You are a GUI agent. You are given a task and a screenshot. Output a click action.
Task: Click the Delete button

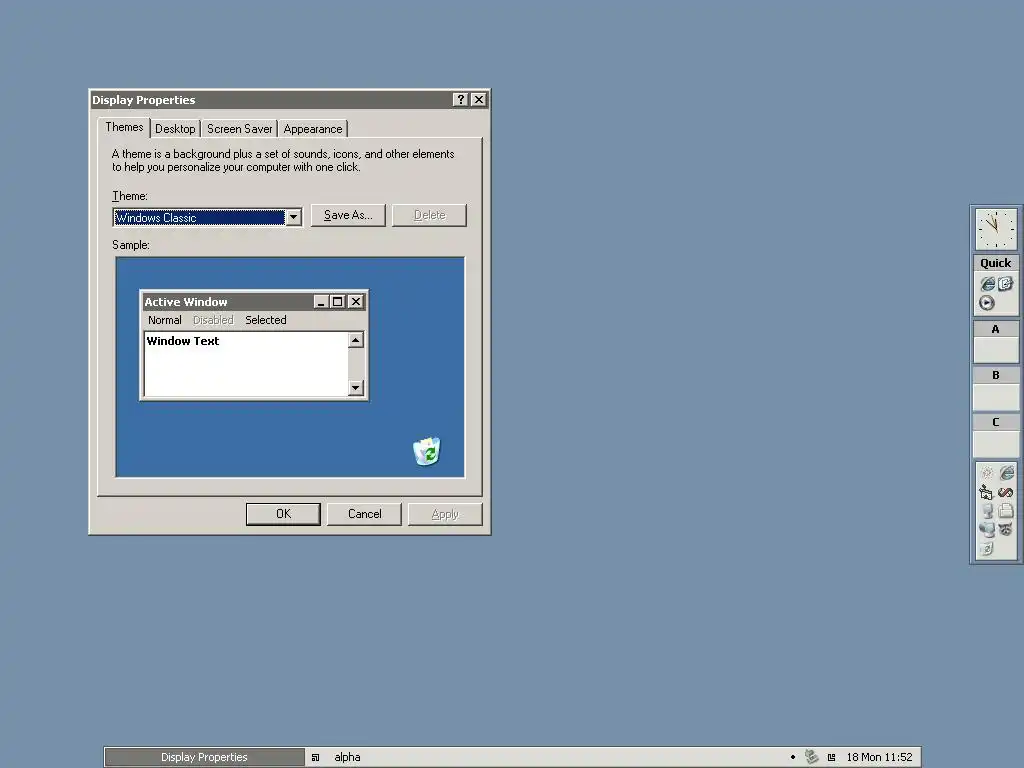[x=429, y=216]
